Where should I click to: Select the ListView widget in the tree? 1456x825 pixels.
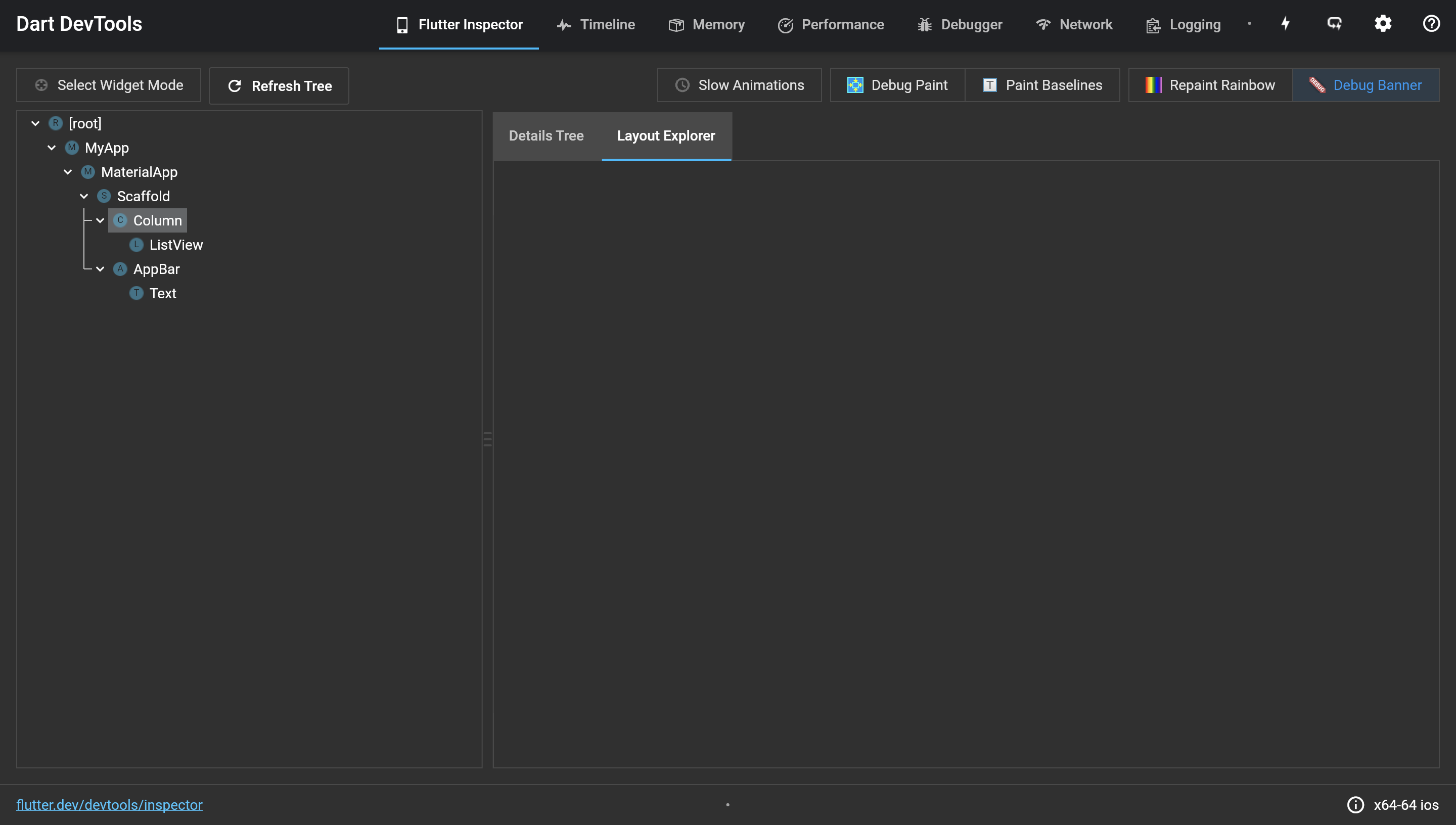pyautogui.click(x=175, y=244)
